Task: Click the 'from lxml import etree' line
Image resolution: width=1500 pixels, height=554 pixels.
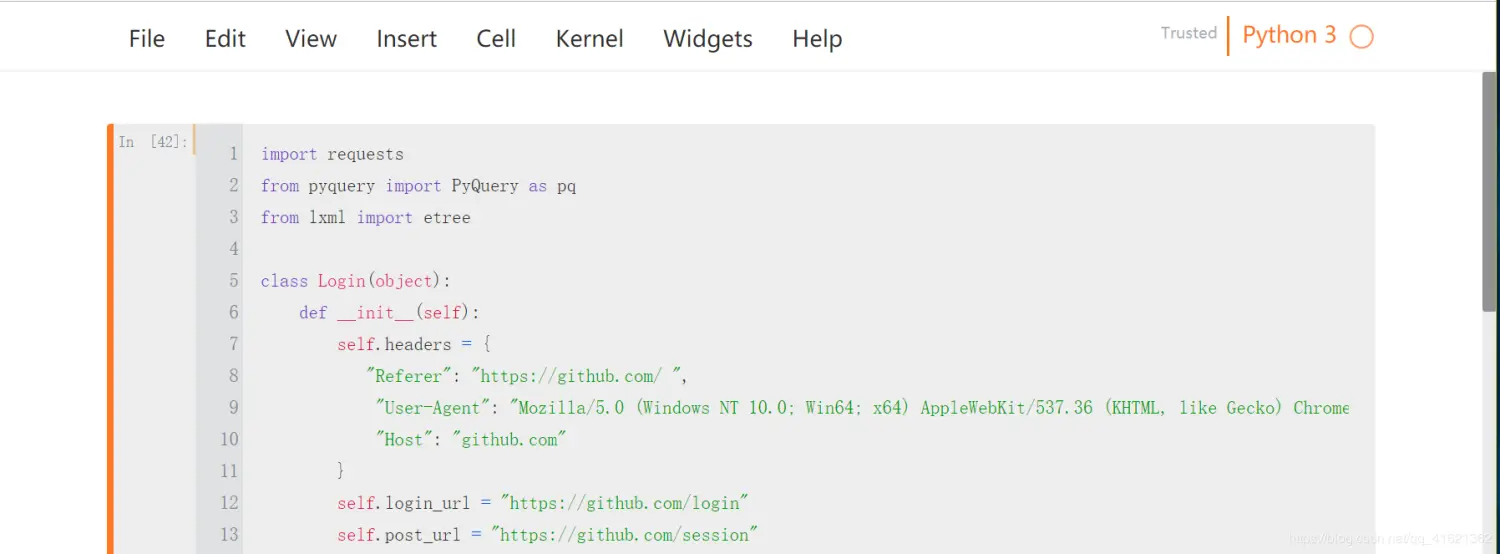Action: (x=365, y=217)
